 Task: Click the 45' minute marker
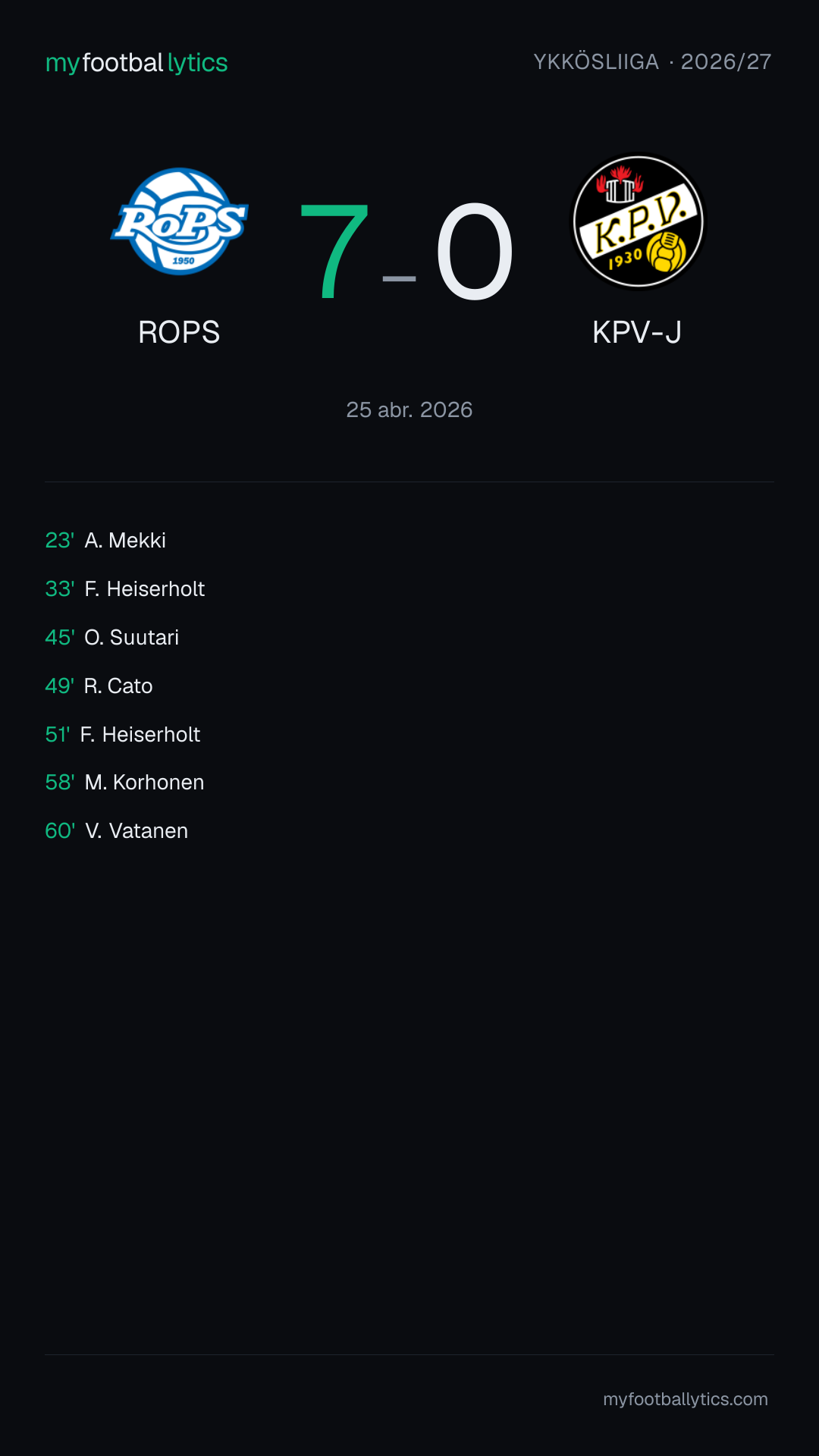point(60,637)
